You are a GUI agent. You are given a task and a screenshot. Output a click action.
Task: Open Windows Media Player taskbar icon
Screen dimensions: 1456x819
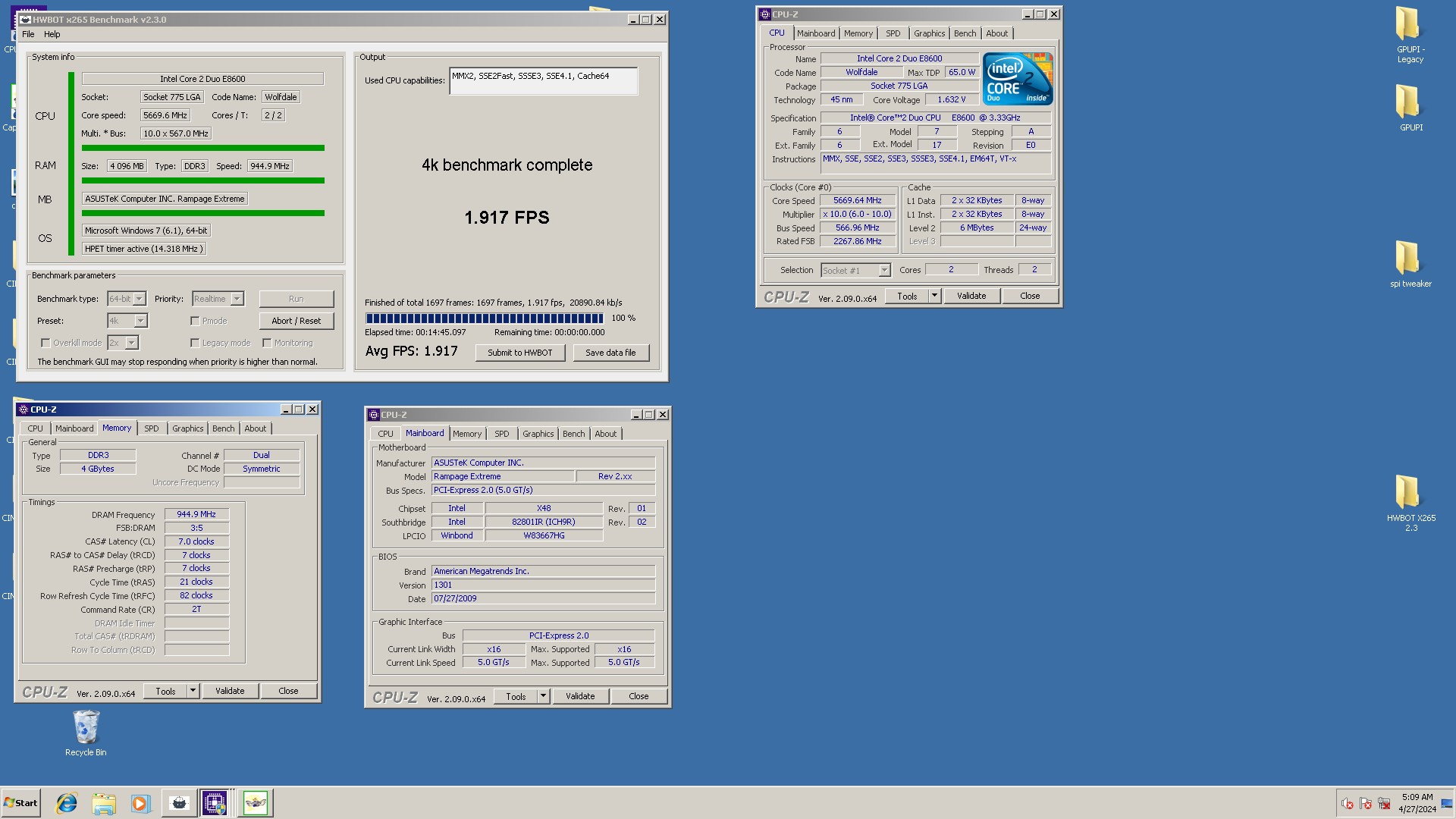[x=140, y=803]
